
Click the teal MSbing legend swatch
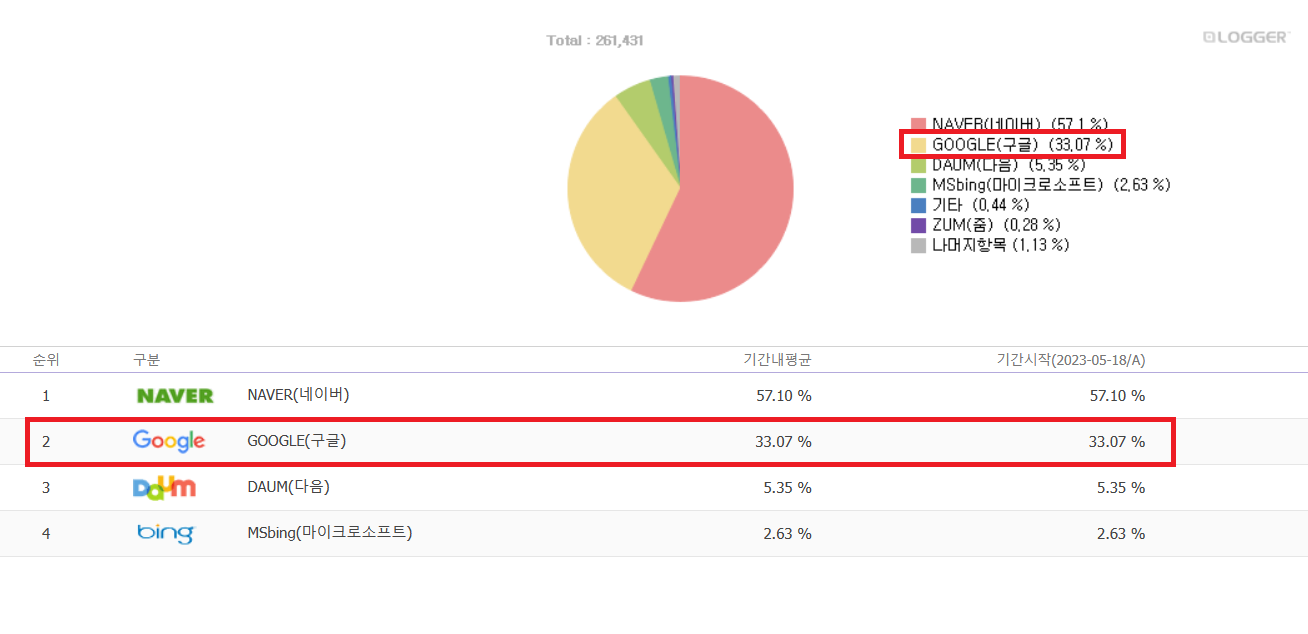[918, 185]
